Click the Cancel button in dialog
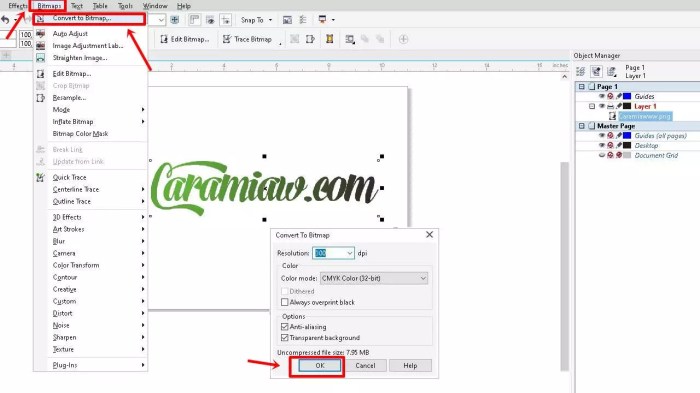This screenshot has height=393, width=700. coord(365,366)
